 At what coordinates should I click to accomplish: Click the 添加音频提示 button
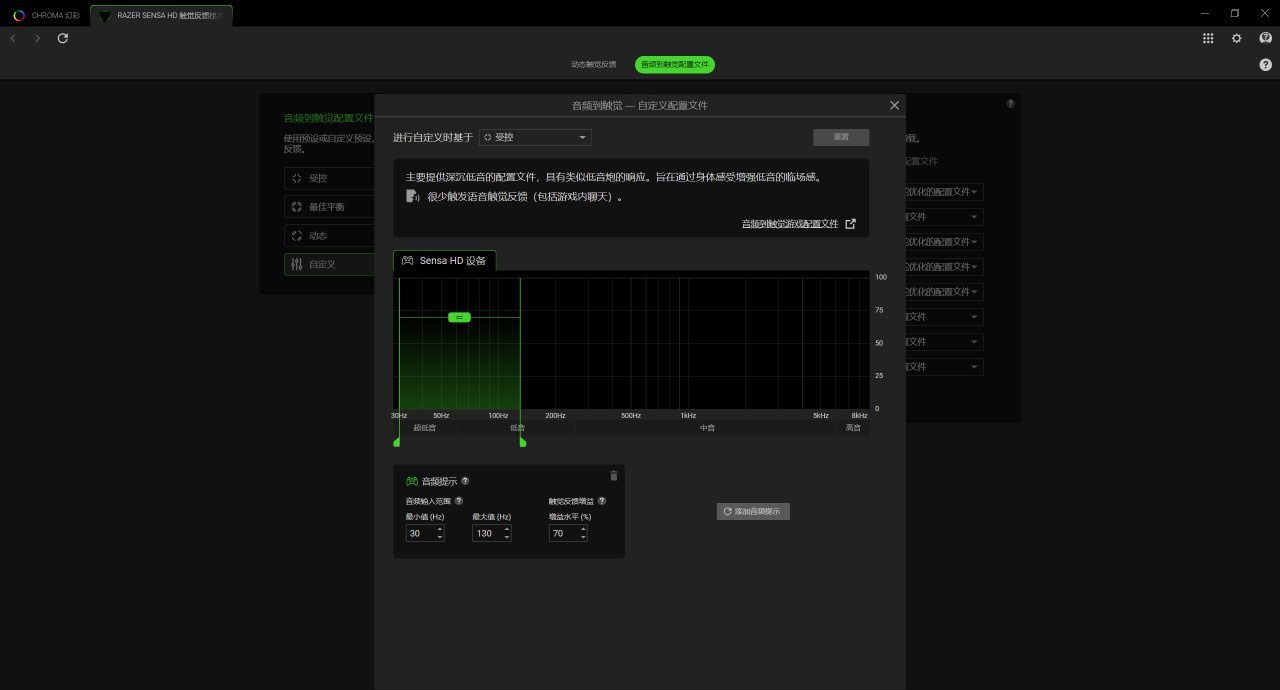click(753, 511)
